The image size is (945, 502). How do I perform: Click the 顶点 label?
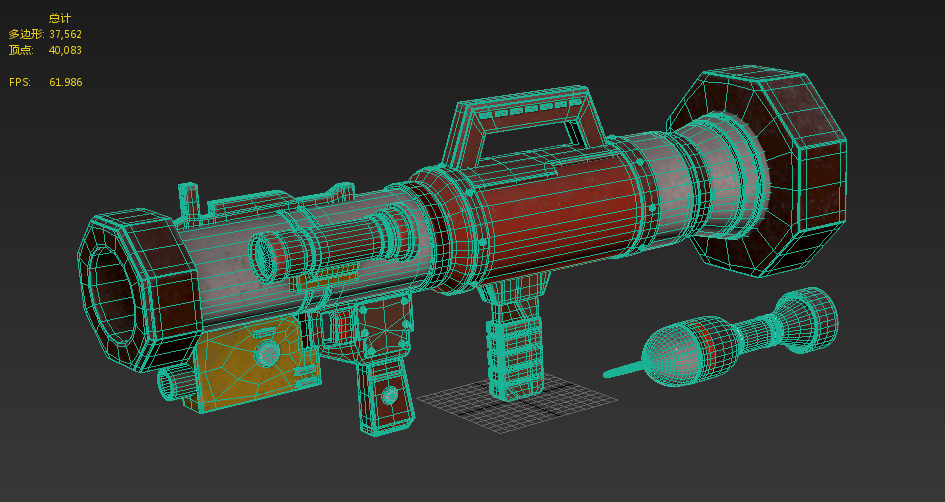(x=20, y=50)
